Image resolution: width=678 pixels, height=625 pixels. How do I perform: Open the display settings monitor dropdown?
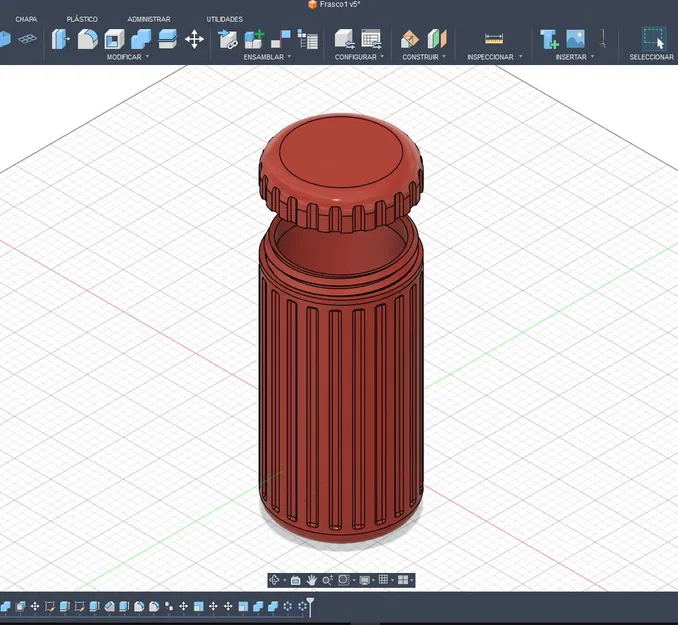pyautogui.click(x=366, y=580)
